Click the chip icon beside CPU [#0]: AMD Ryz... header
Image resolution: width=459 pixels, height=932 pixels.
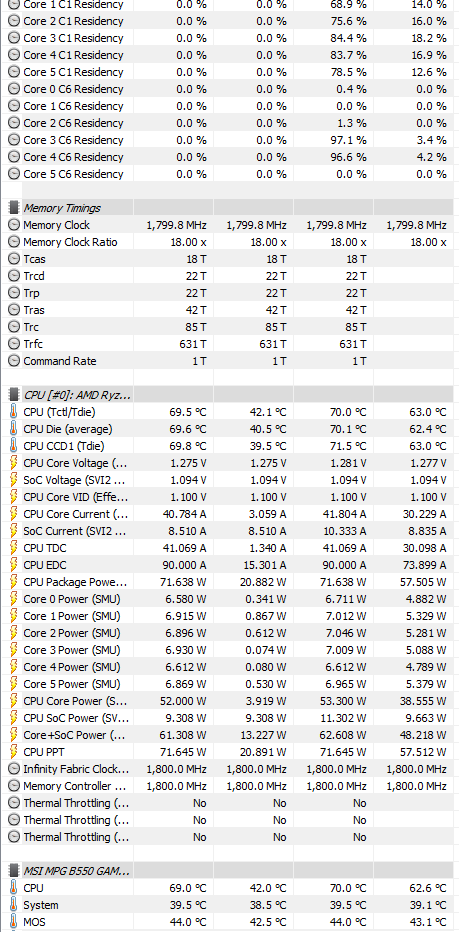point(14,395)
